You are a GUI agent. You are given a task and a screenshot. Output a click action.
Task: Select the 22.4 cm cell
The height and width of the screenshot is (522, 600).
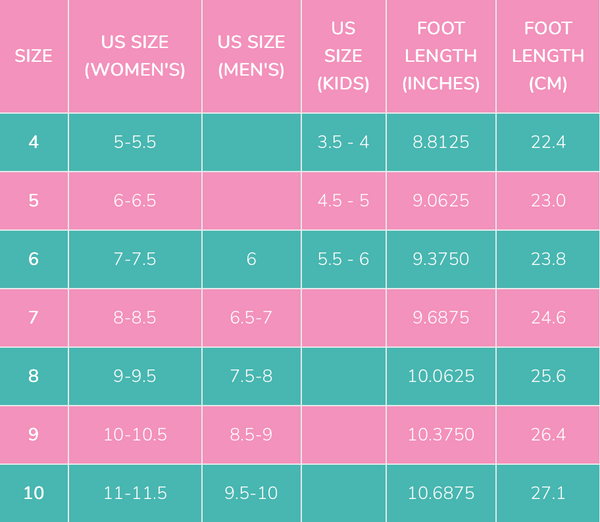tap(548, 142)
